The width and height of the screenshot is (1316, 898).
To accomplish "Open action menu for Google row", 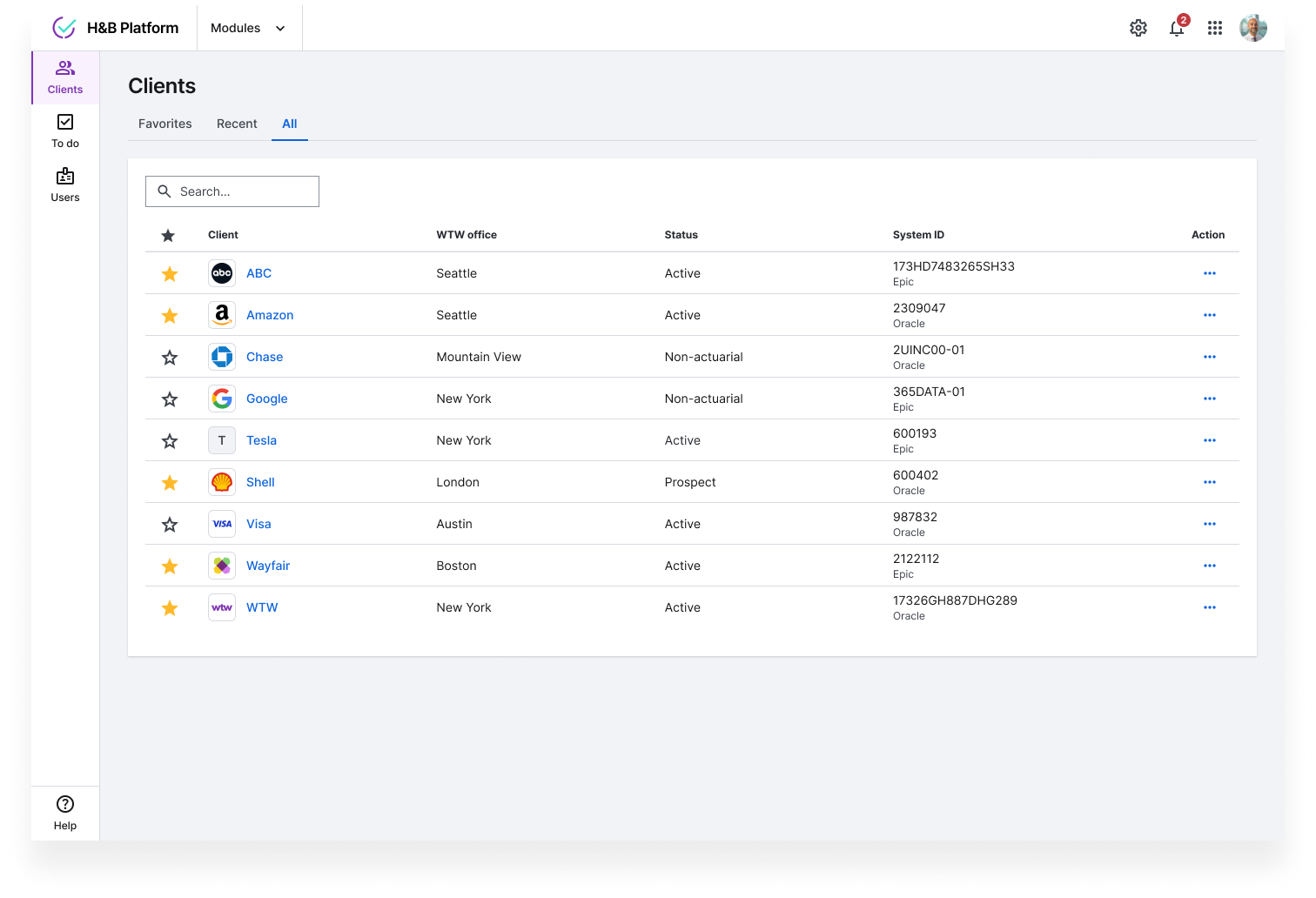I will point(1210,399).
